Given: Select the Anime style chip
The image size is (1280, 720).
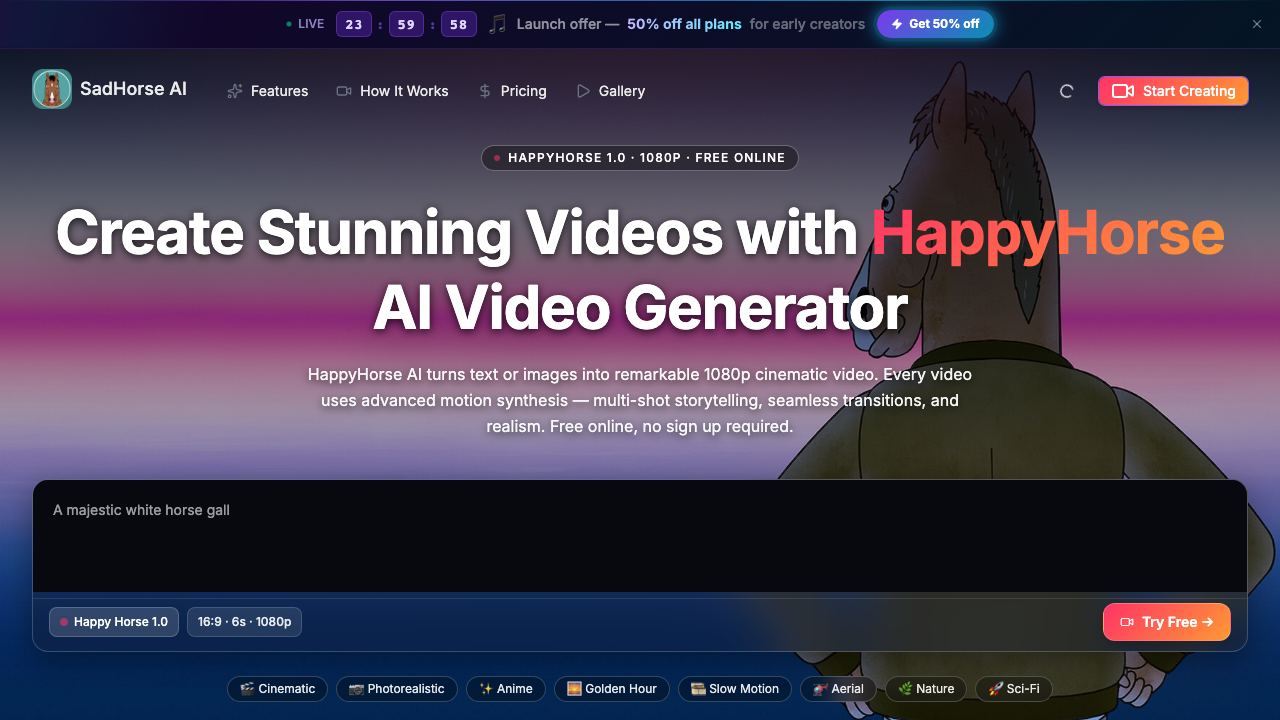Looking at the screenshot, I should 506,689.
